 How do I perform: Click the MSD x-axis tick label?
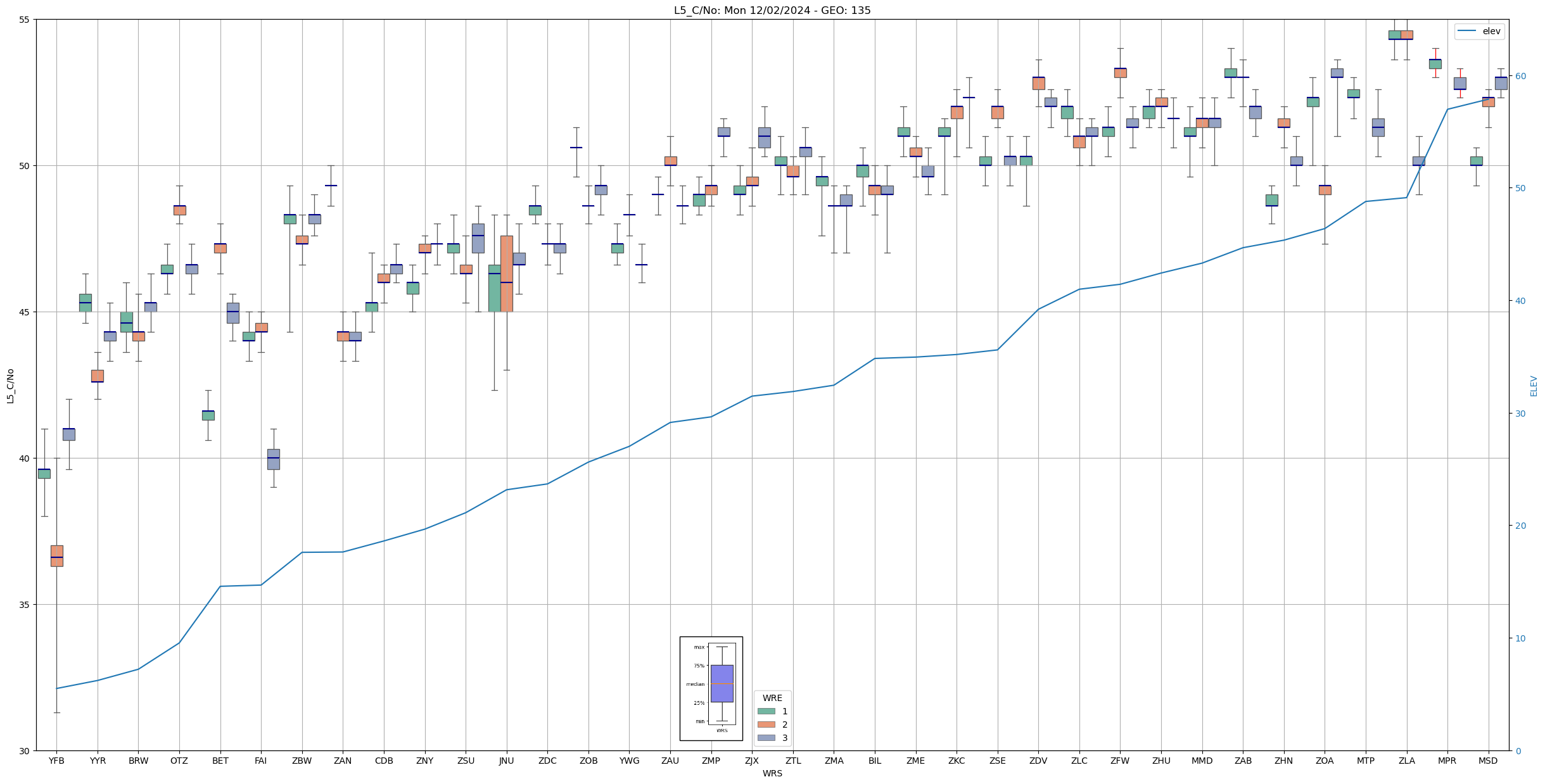1487,761
